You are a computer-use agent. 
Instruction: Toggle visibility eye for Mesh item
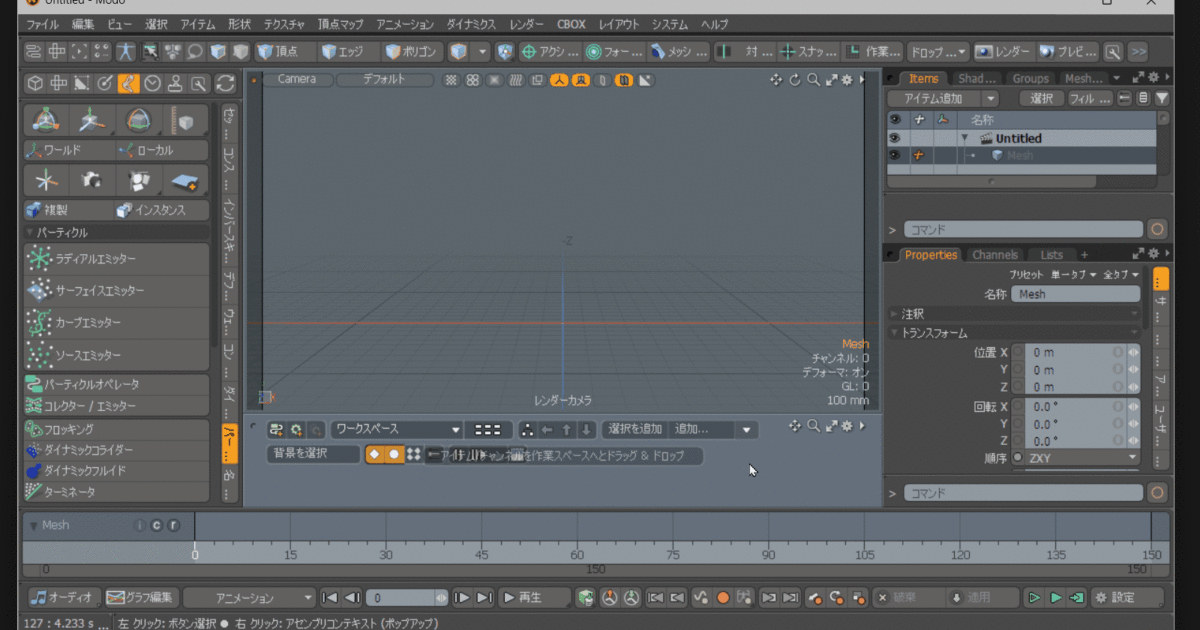point(895,155)
